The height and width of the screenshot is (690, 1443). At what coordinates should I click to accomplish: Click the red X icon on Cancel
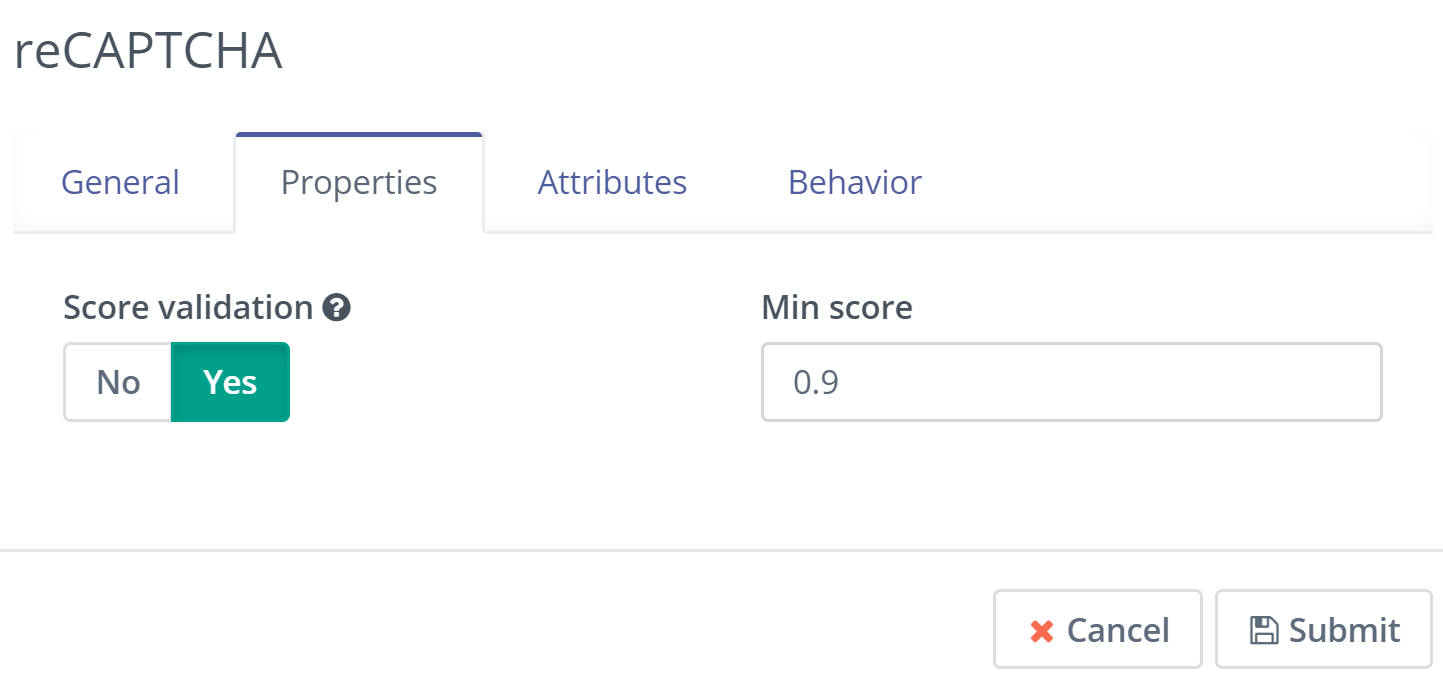(1042, 631)
